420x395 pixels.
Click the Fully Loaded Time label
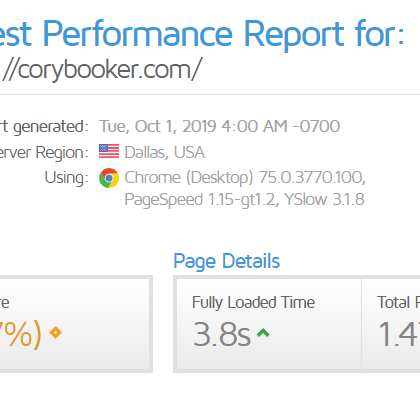click(x=253, y=303)
